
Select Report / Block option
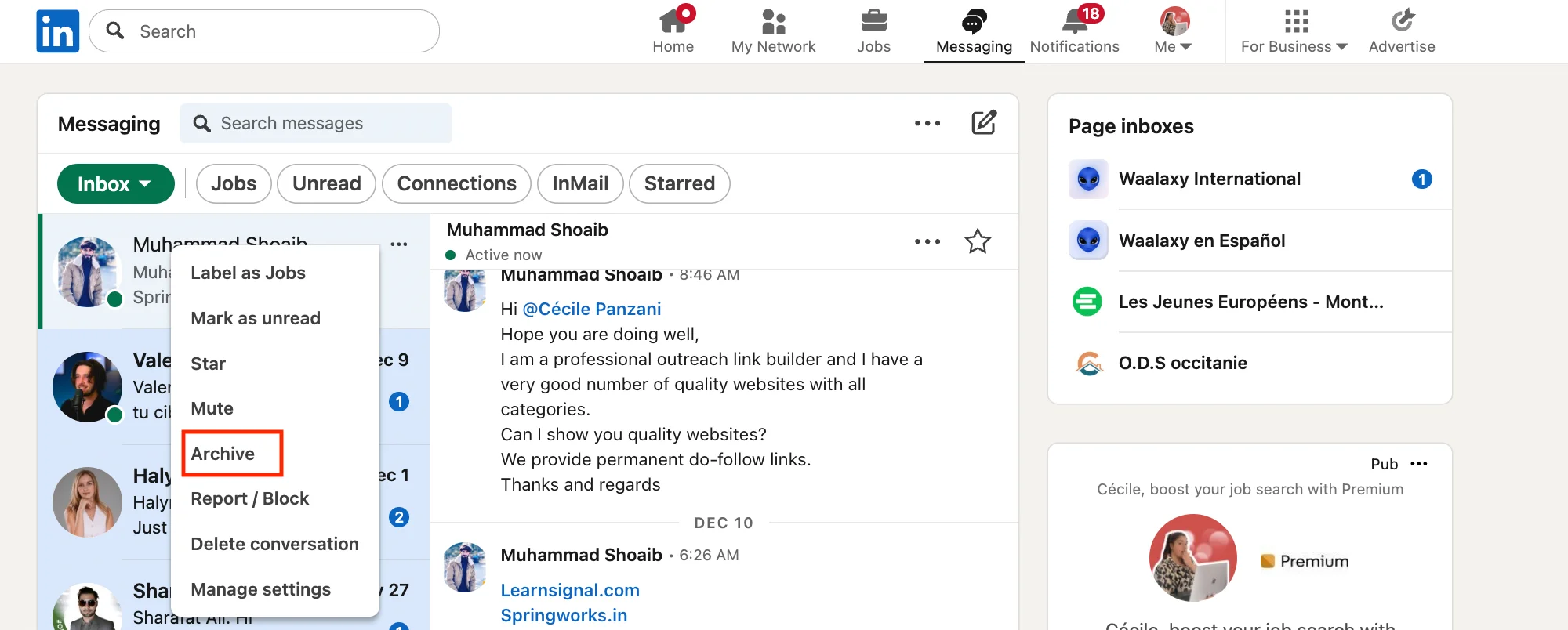tap(250, 498)
